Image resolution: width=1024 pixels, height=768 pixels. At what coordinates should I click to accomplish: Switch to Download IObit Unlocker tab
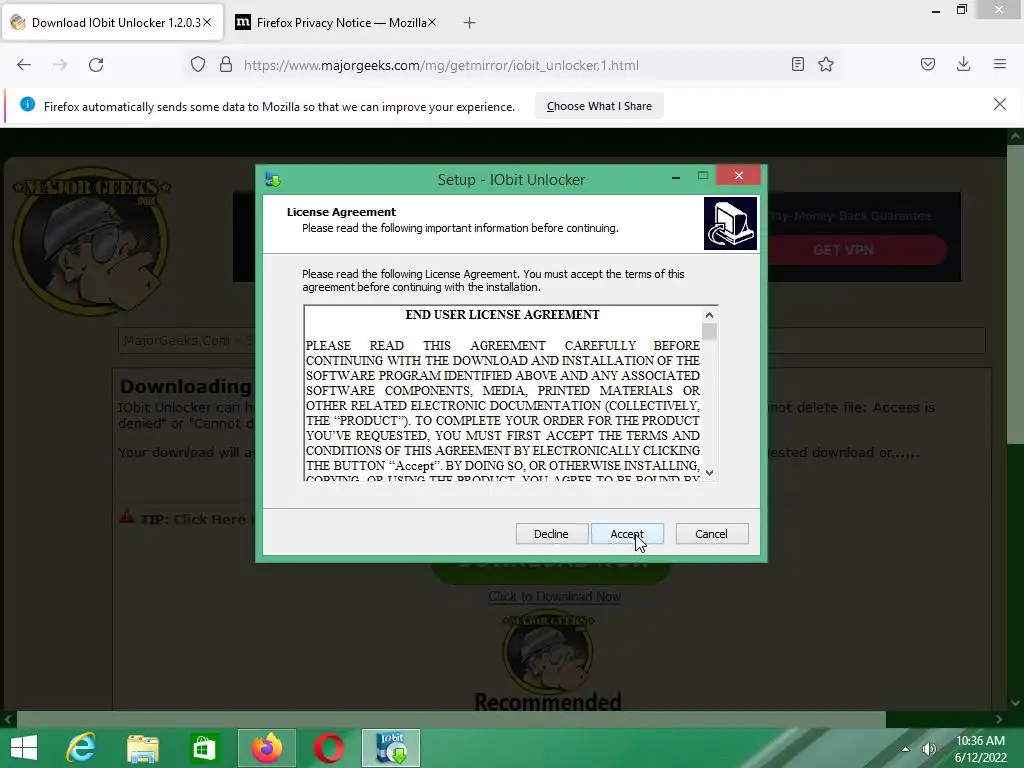(112, 22)
